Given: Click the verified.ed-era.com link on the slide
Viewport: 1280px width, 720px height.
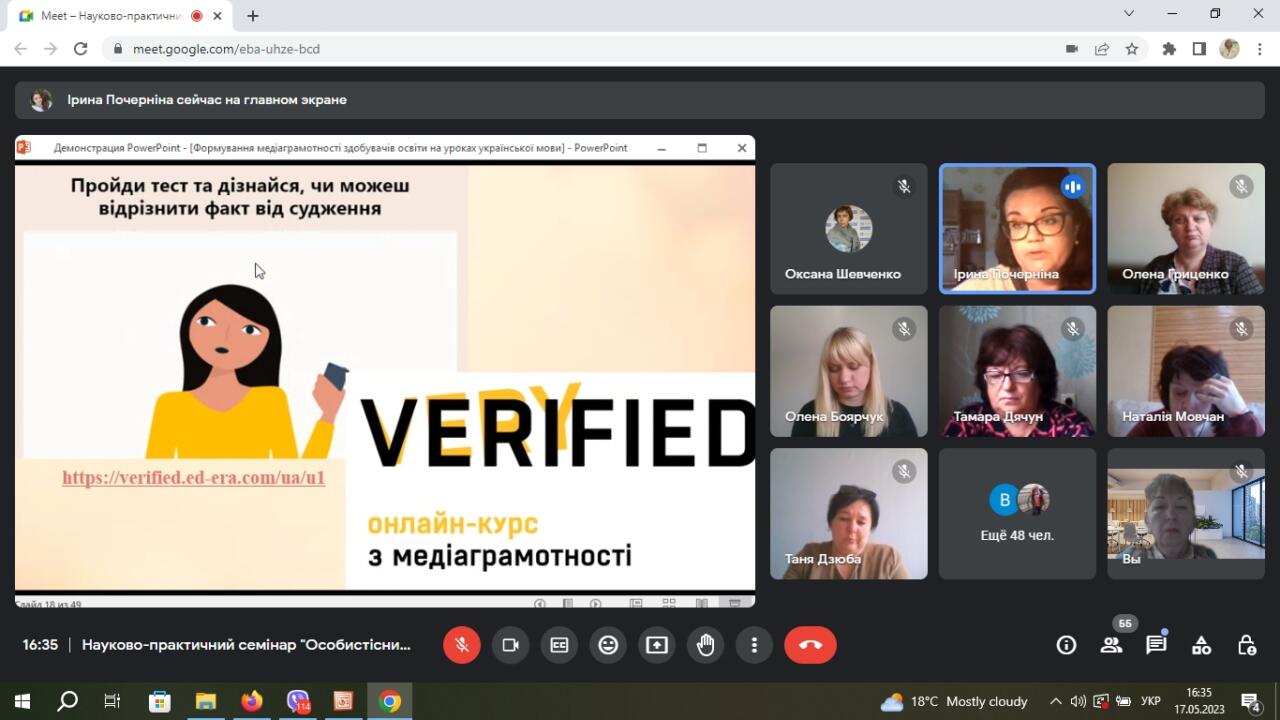Looking at the screenshot, I should click(x=193, y=478).
